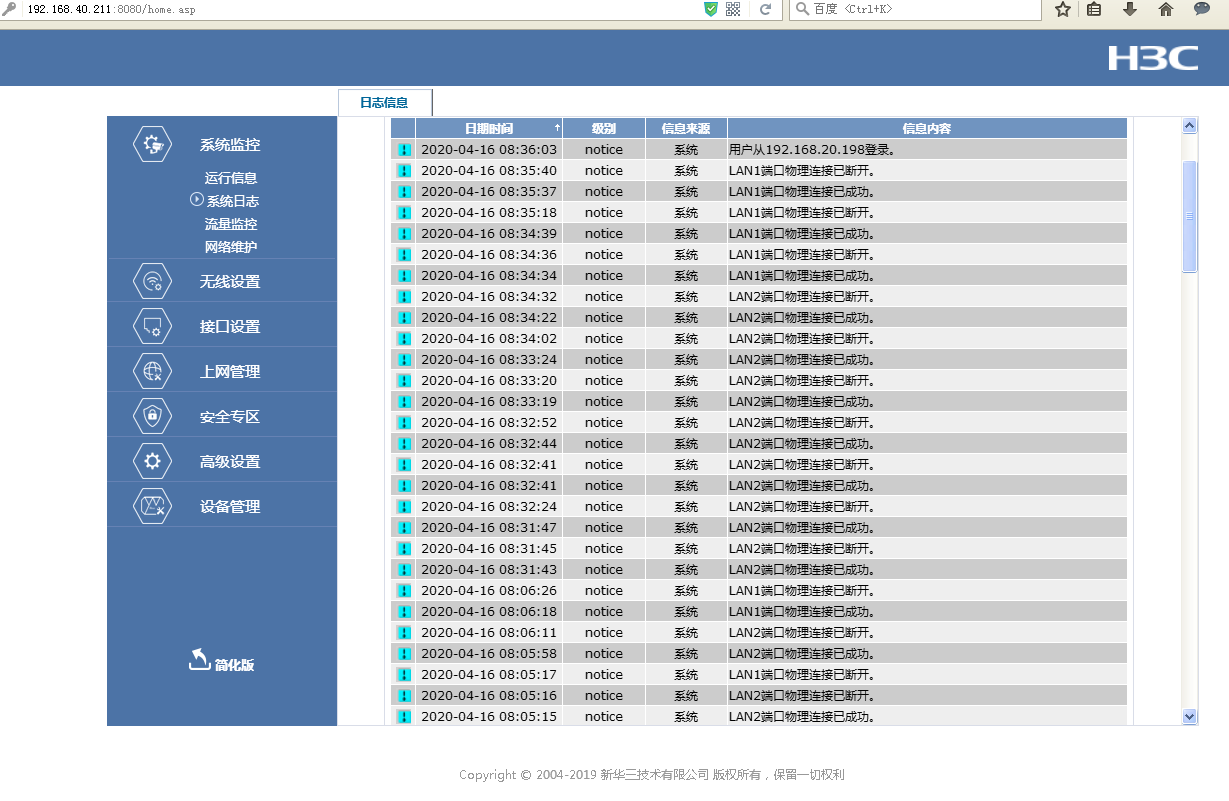Select the 日志信息 tab
Screen dimensions: 1229x801
pos(385,102)
